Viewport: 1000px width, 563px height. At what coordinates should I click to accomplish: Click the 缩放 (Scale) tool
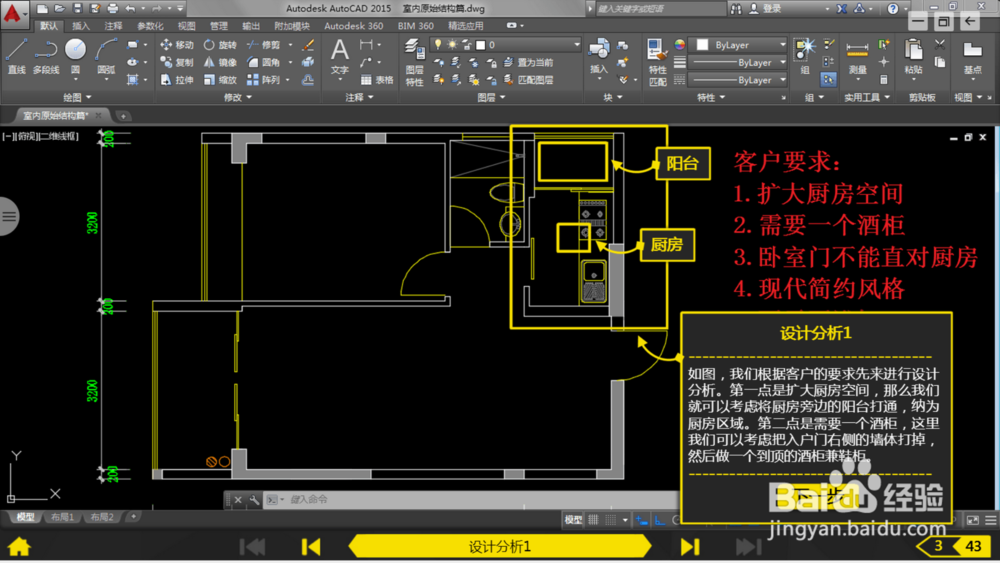point(220,80)
